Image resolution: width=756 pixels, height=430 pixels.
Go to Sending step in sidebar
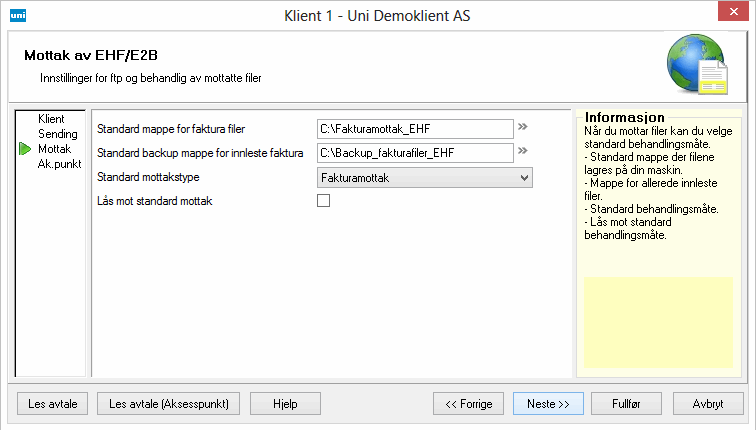[57, 134]
